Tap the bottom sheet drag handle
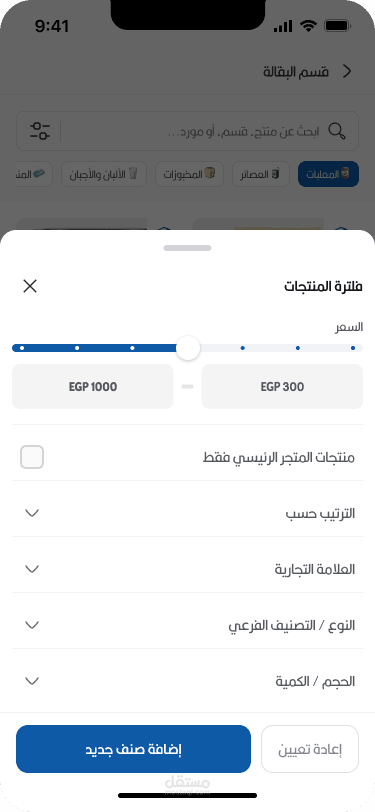Screen dimensions: 375x812 click(188, 248)
